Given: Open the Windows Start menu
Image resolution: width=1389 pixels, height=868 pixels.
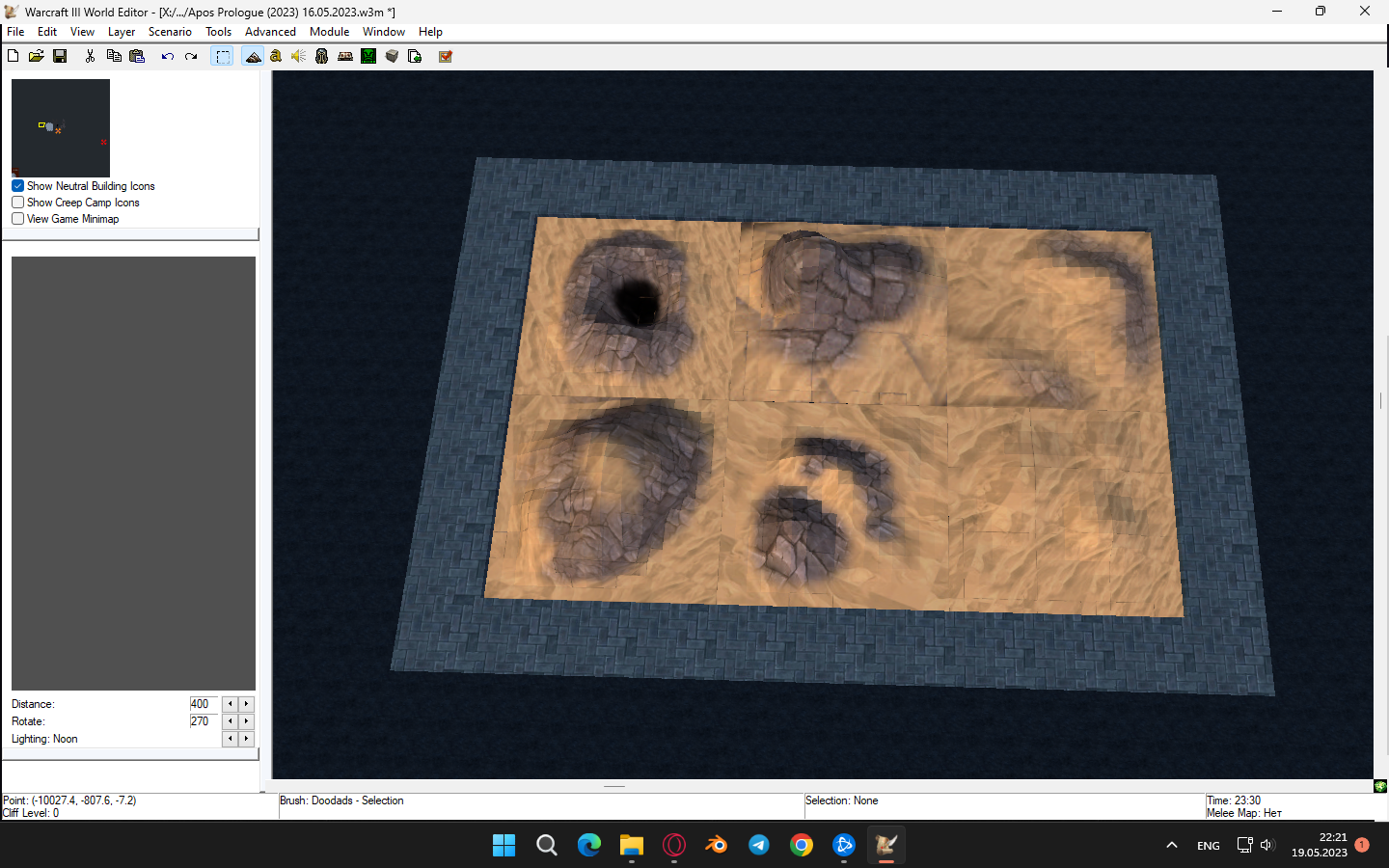Looking at the screenshot, I should (x=504, y=845).
